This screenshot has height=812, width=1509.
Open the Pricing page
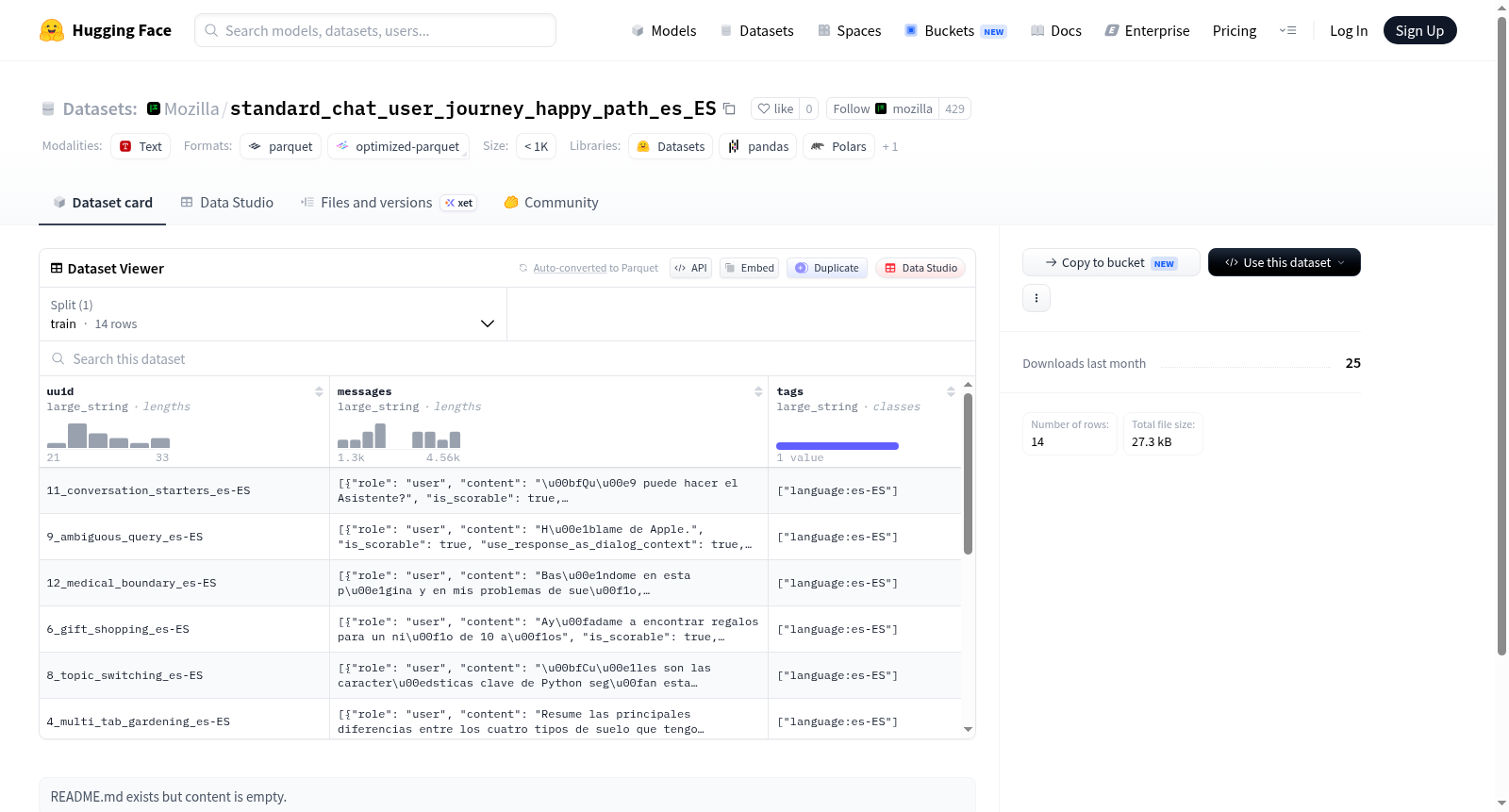[x=1235, y=30]
